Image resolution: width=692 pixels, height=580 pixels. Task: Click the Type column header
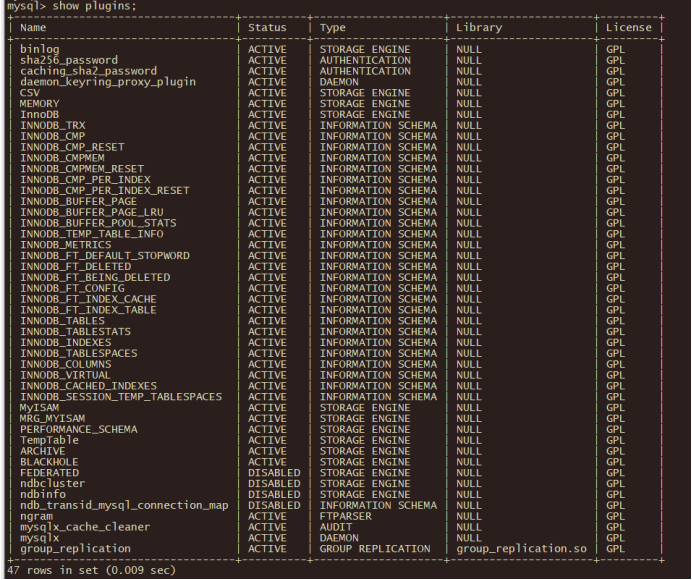[x=333, y=28]
